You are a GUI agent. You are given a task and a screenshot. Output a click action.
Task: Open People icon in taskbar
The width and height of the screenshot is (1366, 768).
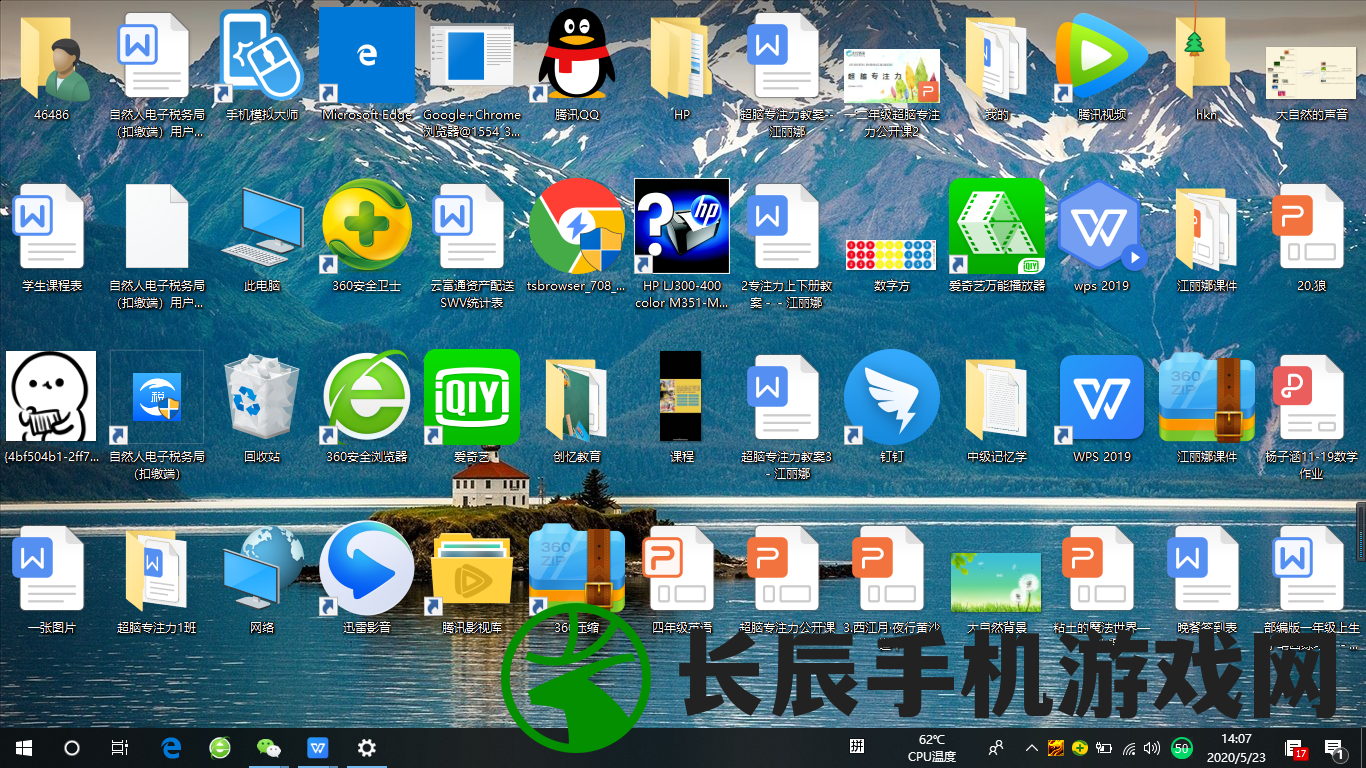coord(996,747)
